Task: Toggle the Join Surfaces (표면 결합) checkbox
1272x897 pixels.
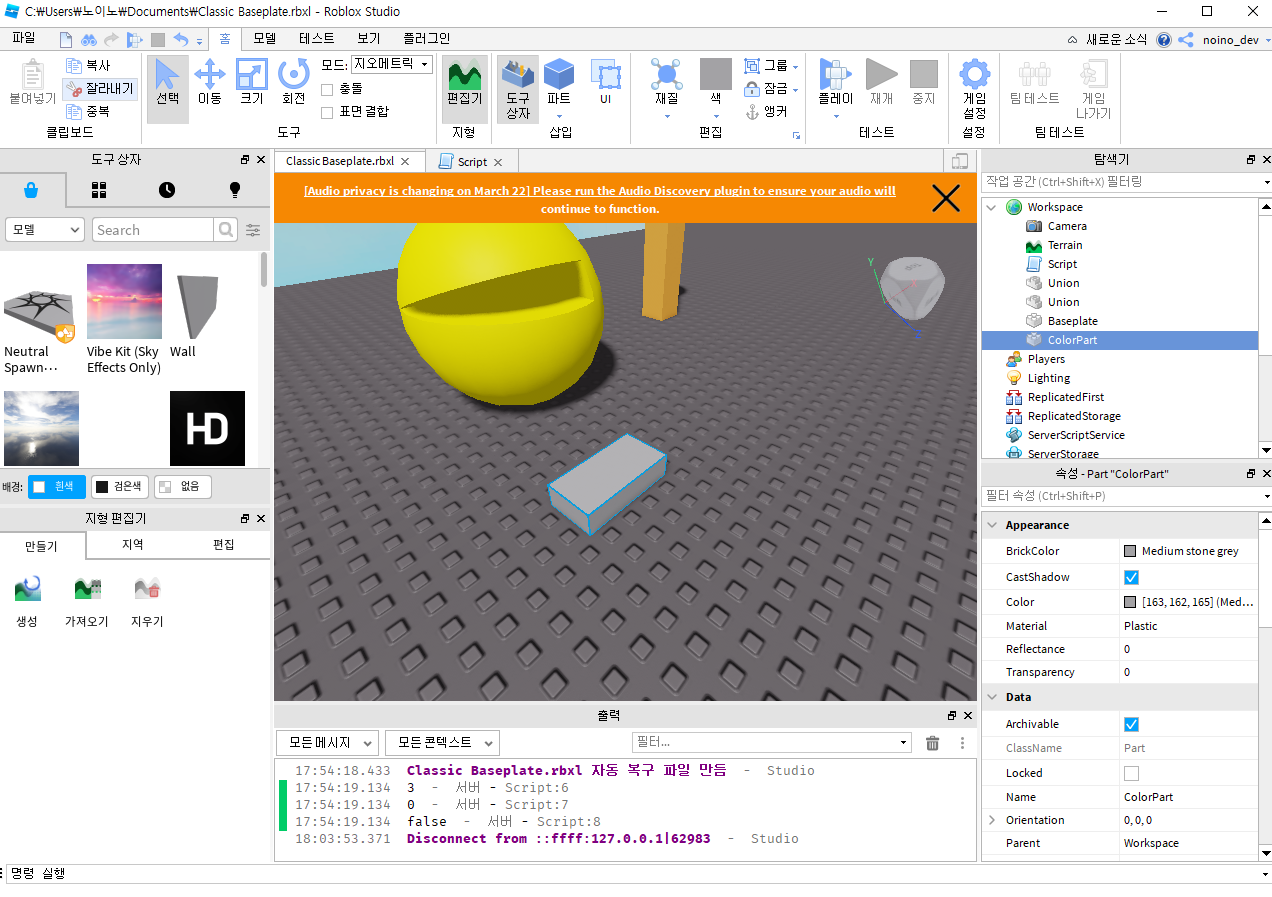Action: point(327,112)
